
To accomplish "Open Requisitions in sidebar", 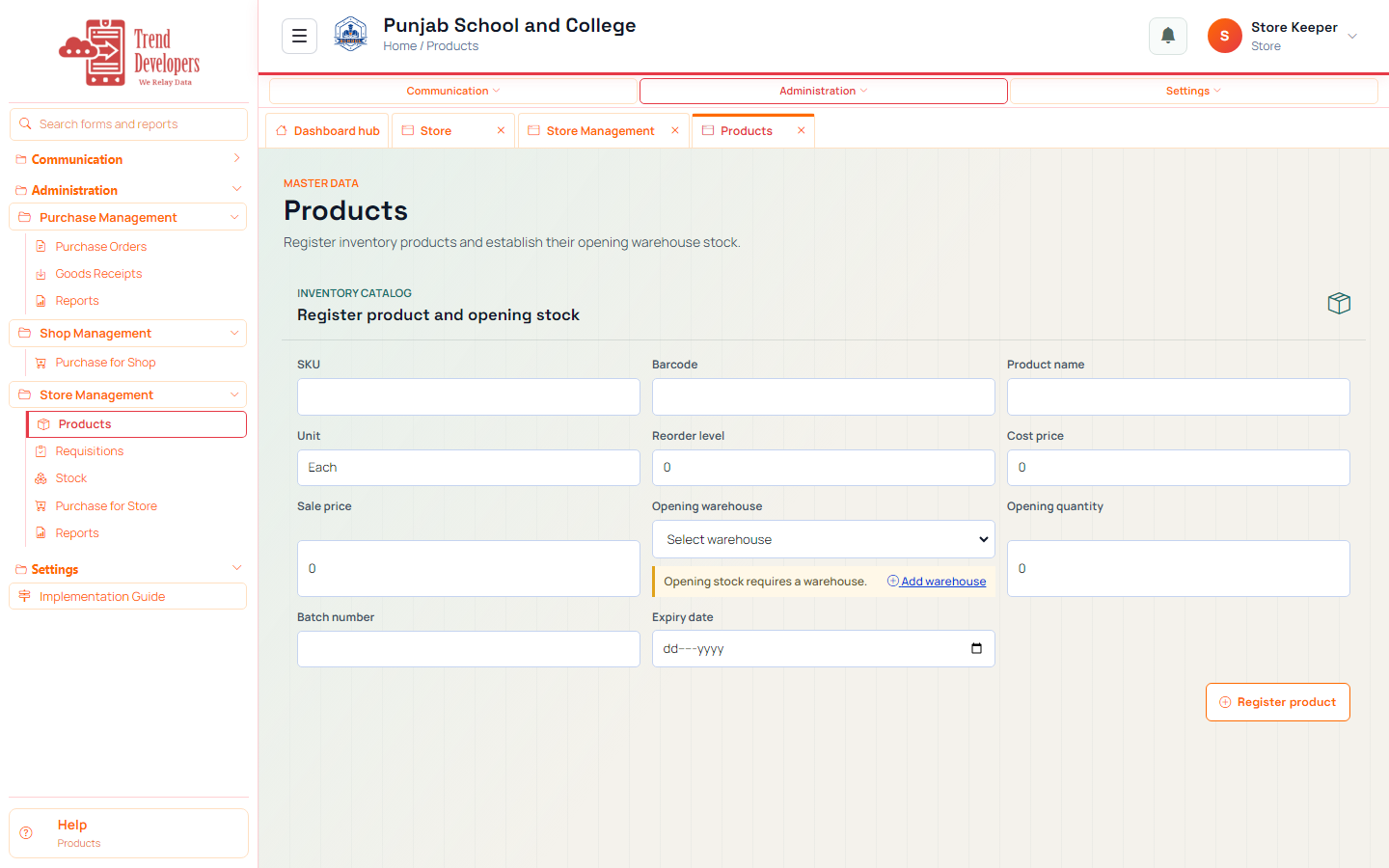I will 90,451.
